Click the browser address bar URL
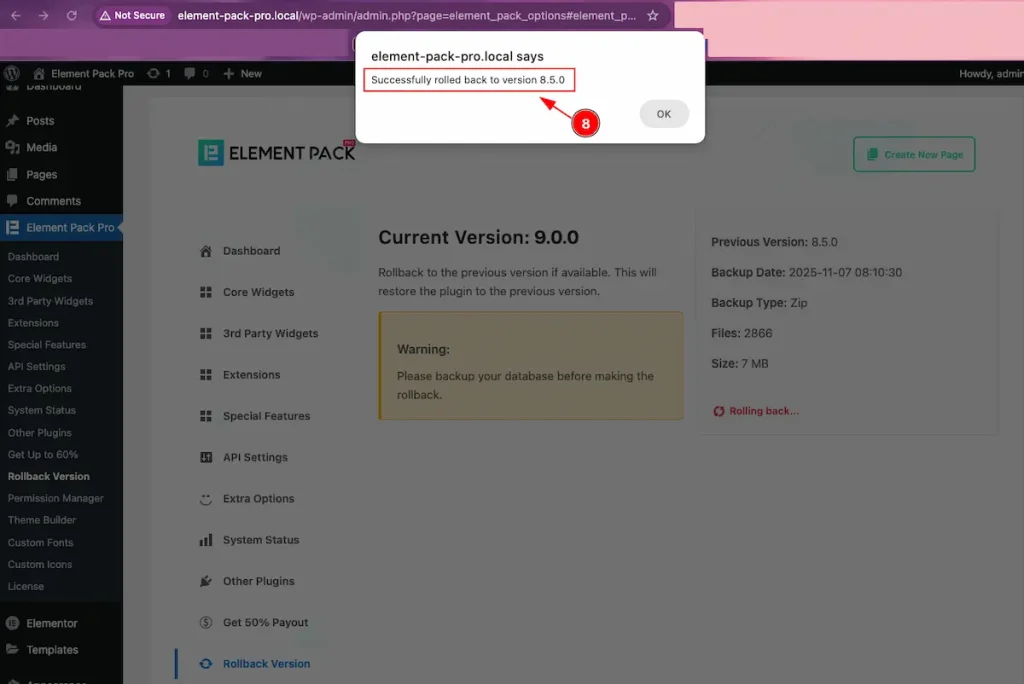The height and width of the screenshot is (684, 1024). 400,16
